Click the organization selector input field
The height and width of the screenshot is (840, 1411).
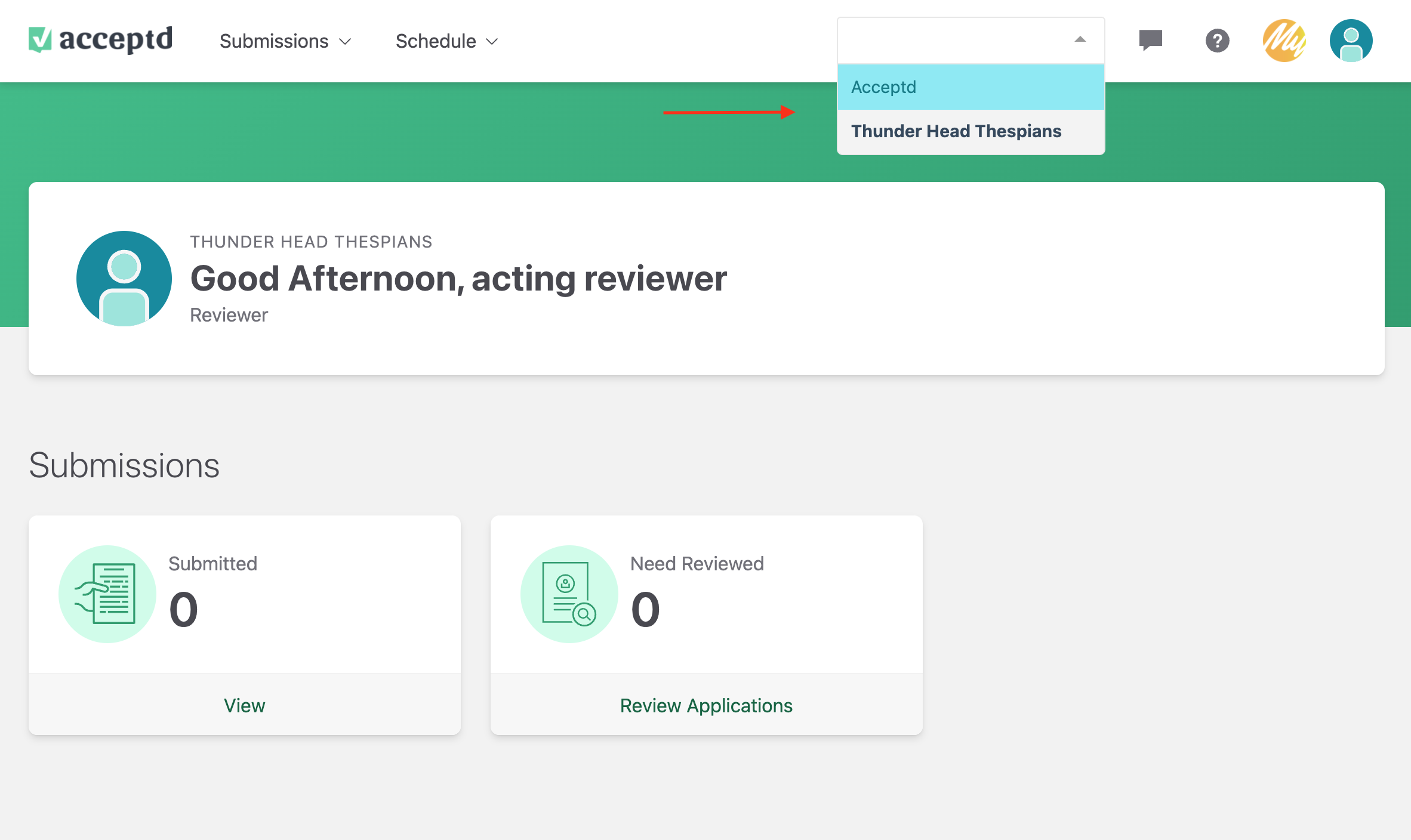(971, 40)
